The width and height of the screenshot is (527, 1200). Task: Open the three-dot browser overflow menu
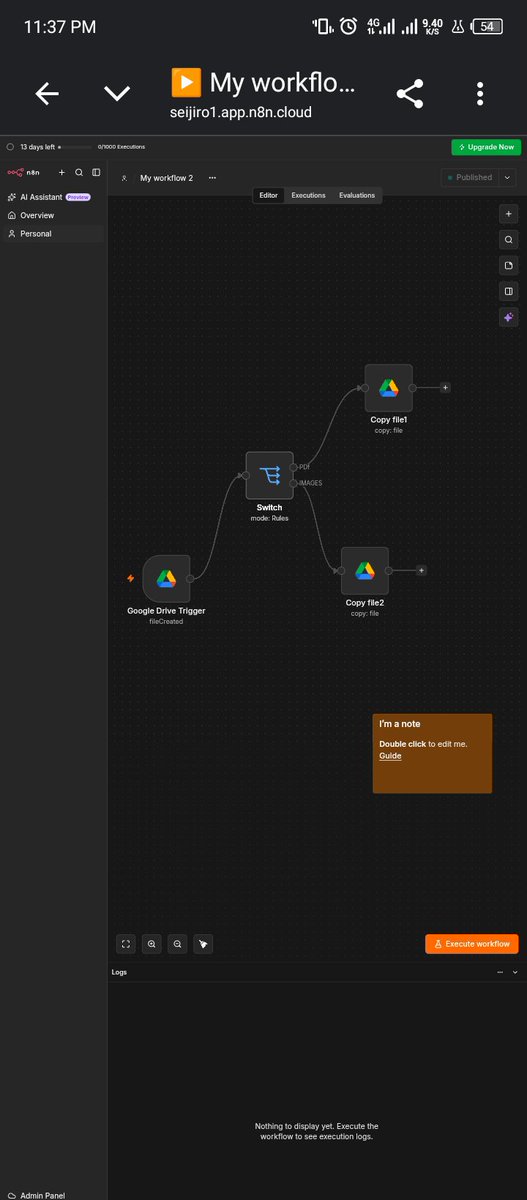481,94
